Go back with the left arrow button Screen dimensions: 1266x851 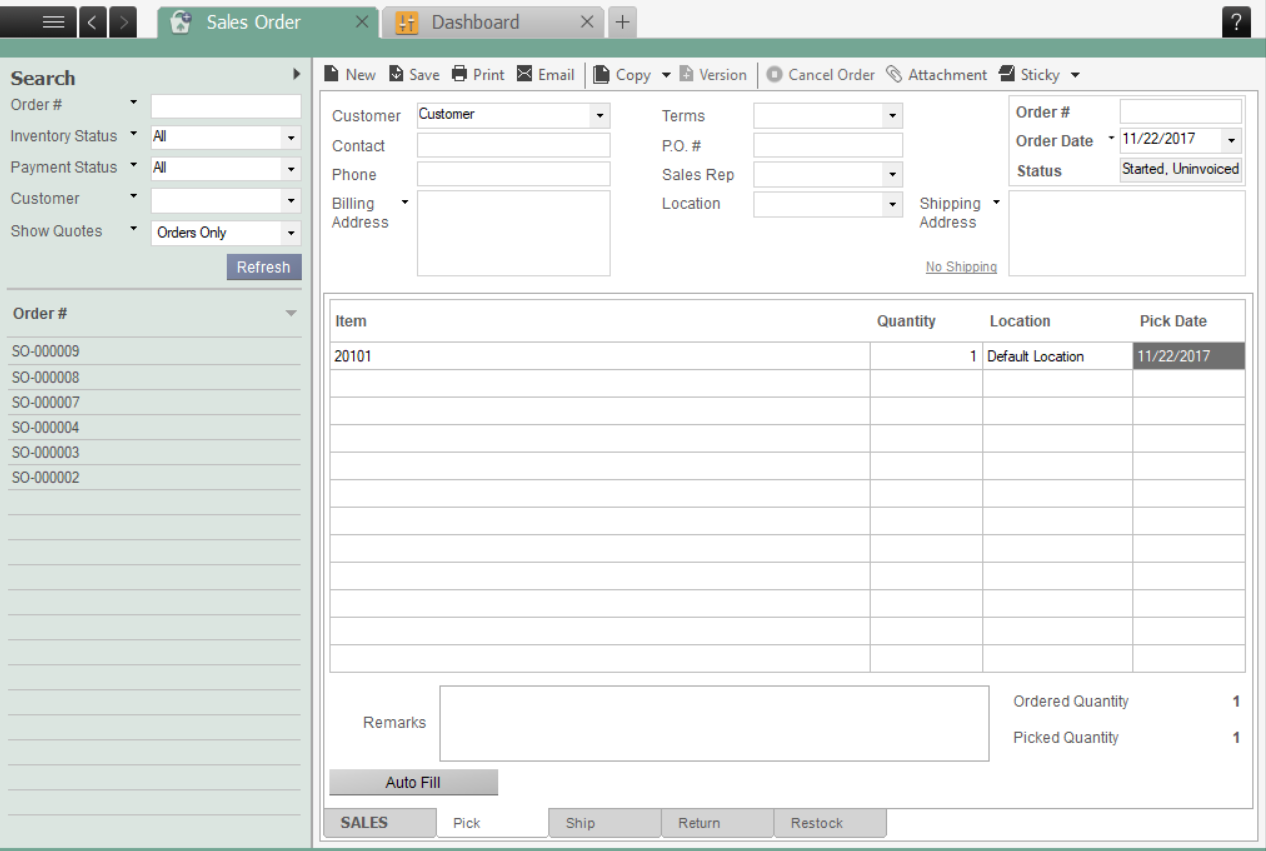point(92,22)
